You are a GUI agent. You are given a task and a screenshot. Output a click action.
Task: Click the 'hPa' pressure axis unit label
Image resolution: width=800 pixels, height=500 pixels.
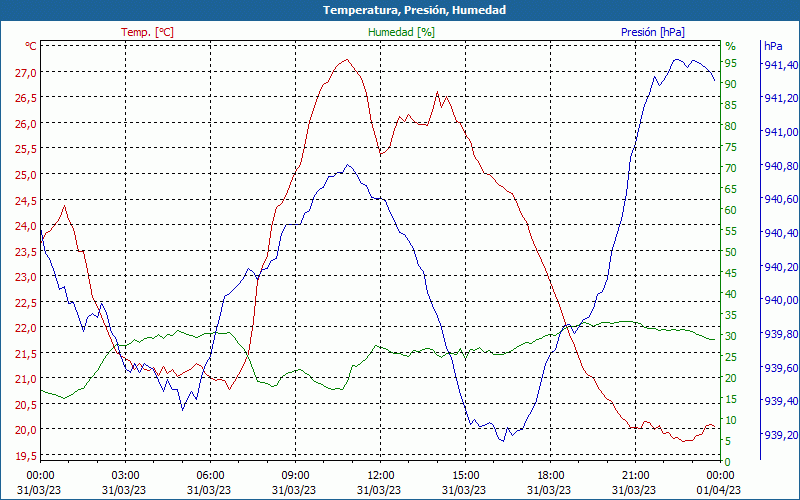pyautogui.click(x=773, y=46)
